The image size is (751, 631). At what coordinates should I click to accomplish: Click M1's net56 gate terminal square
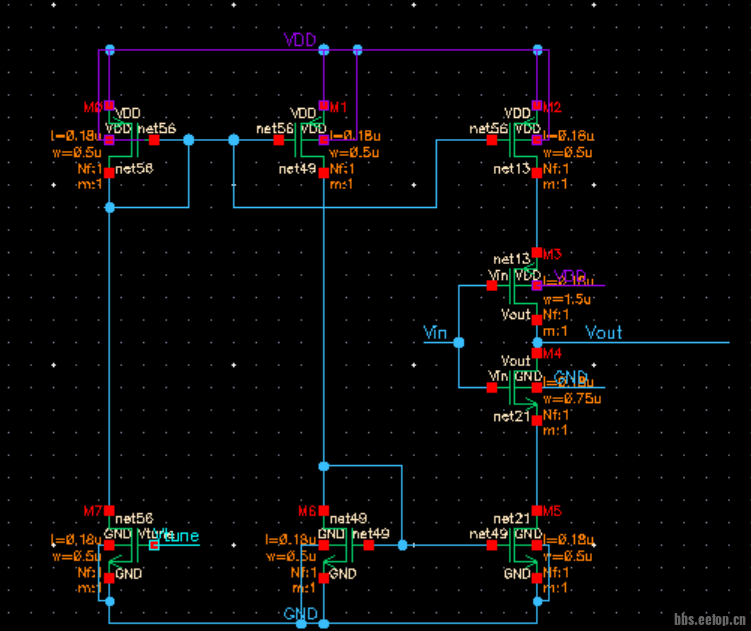click(x=279, y=140)
